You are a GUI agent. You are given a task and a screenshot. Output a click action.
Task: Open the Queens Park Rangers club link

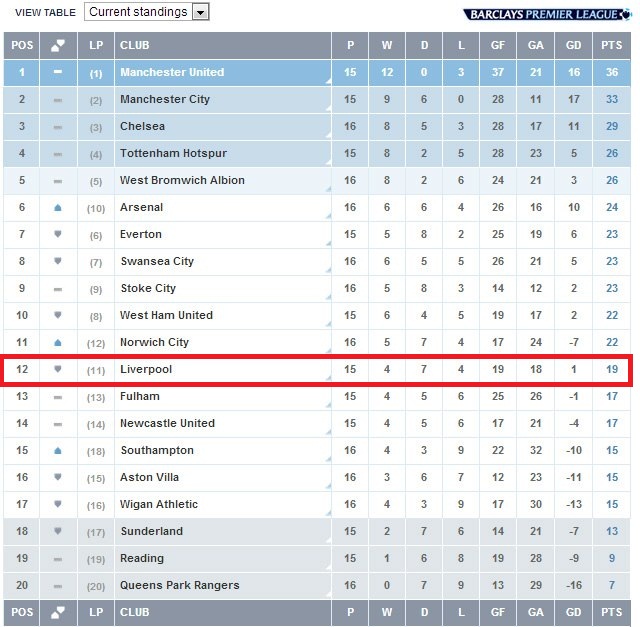point(180,585)
